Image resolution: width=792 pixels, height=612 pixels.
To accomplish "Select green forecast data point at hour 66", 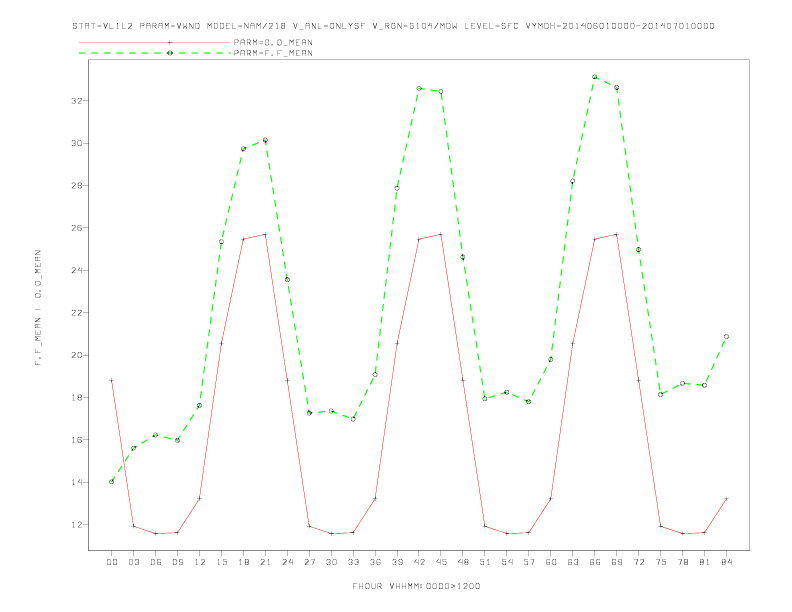I will point(595,77).
